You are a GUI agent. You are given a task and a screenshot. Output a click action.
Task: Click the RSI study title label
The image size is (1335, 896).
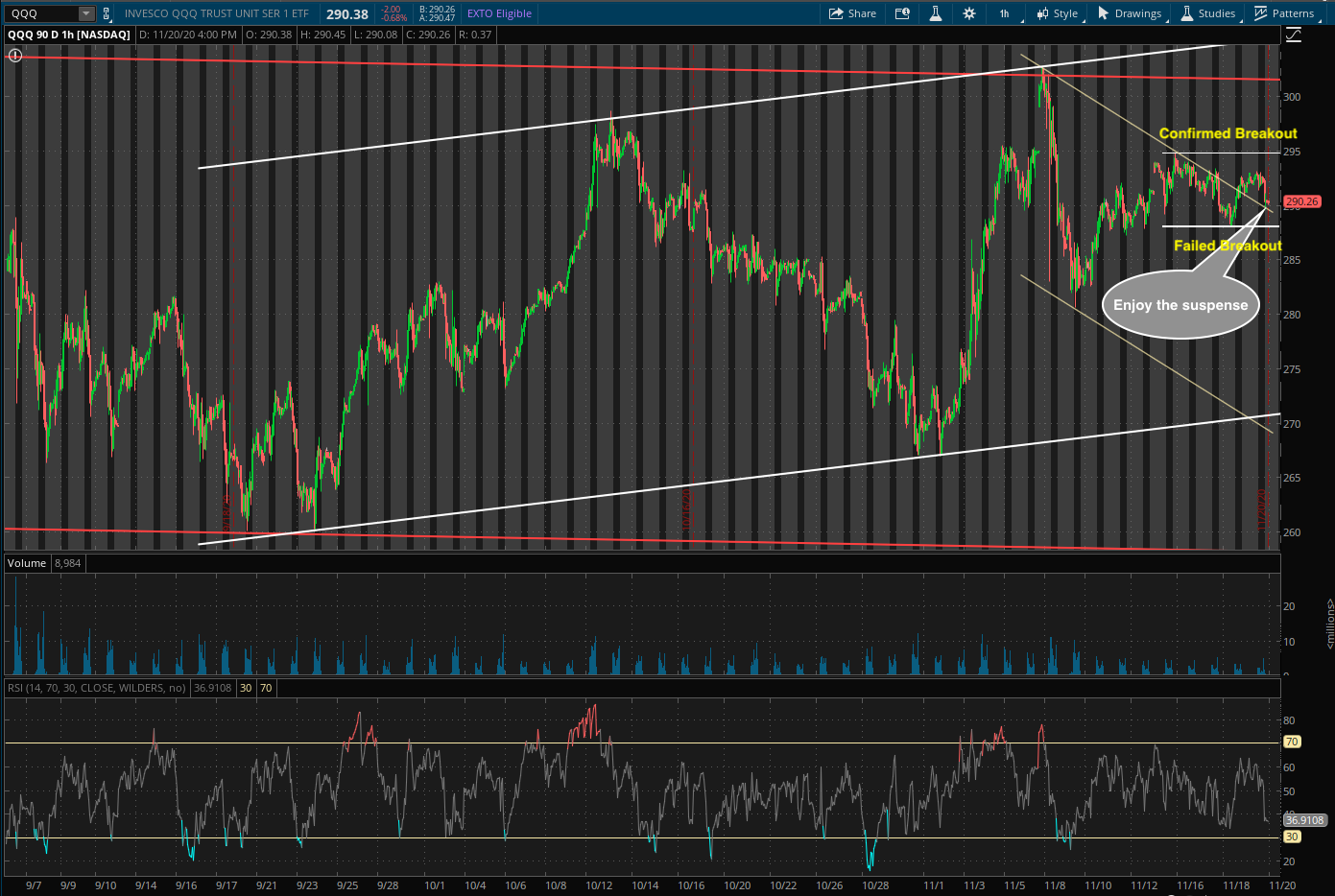click(x=96, y=688)
